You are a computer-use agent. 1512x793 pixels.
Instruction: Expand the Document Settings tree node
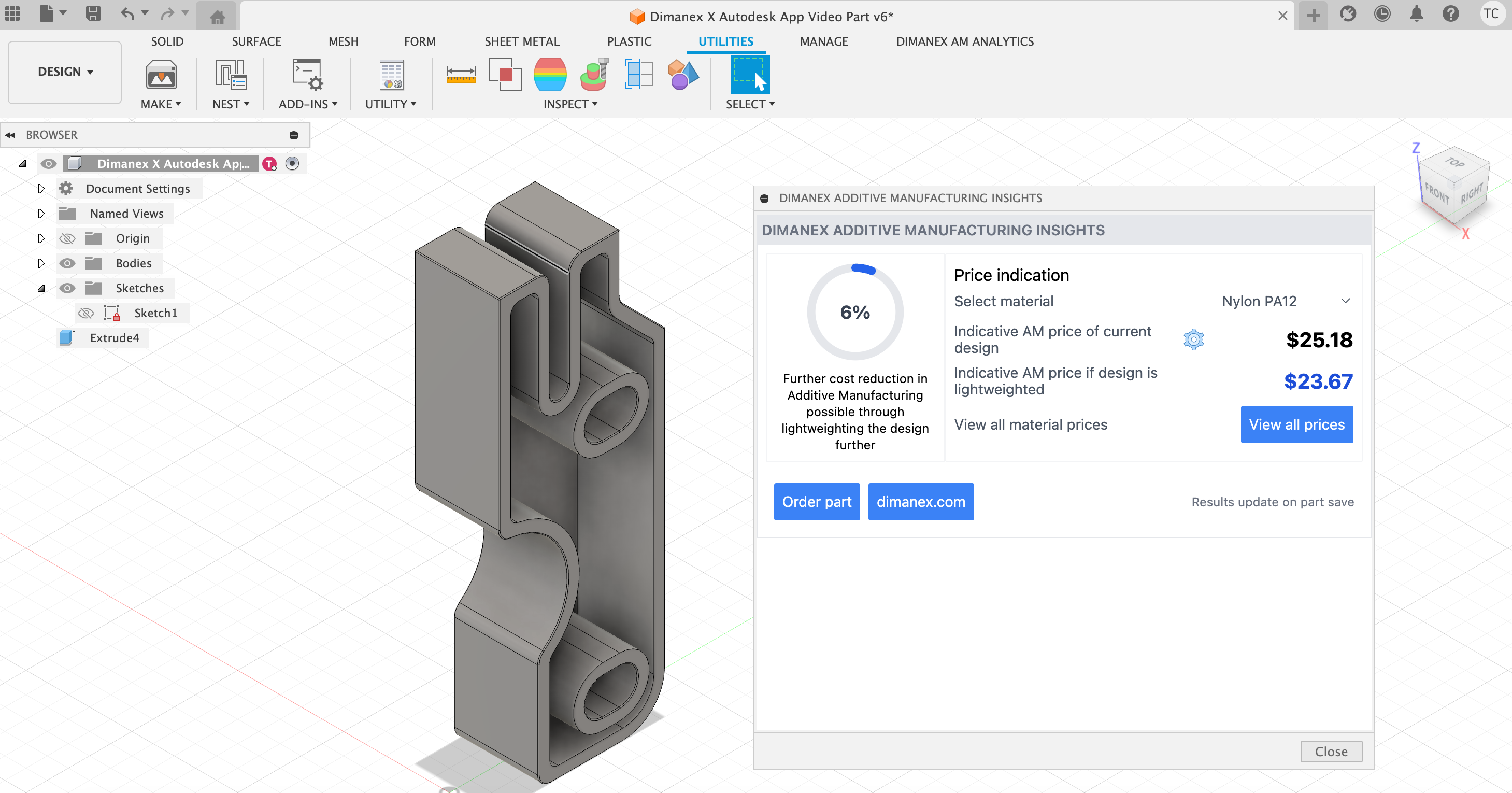pyautogui.click(x=41, y=189)
